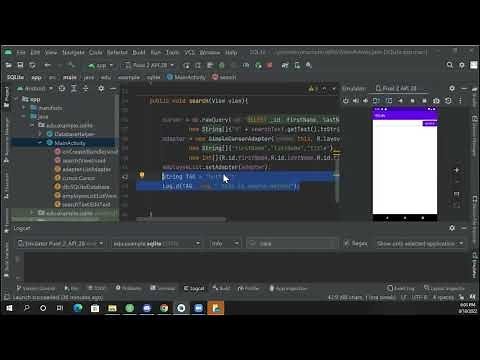The height and width of the screenshot is (360, 480).
Task: Collapse the edu.example.sqlite package
Action: pos(32,125)
